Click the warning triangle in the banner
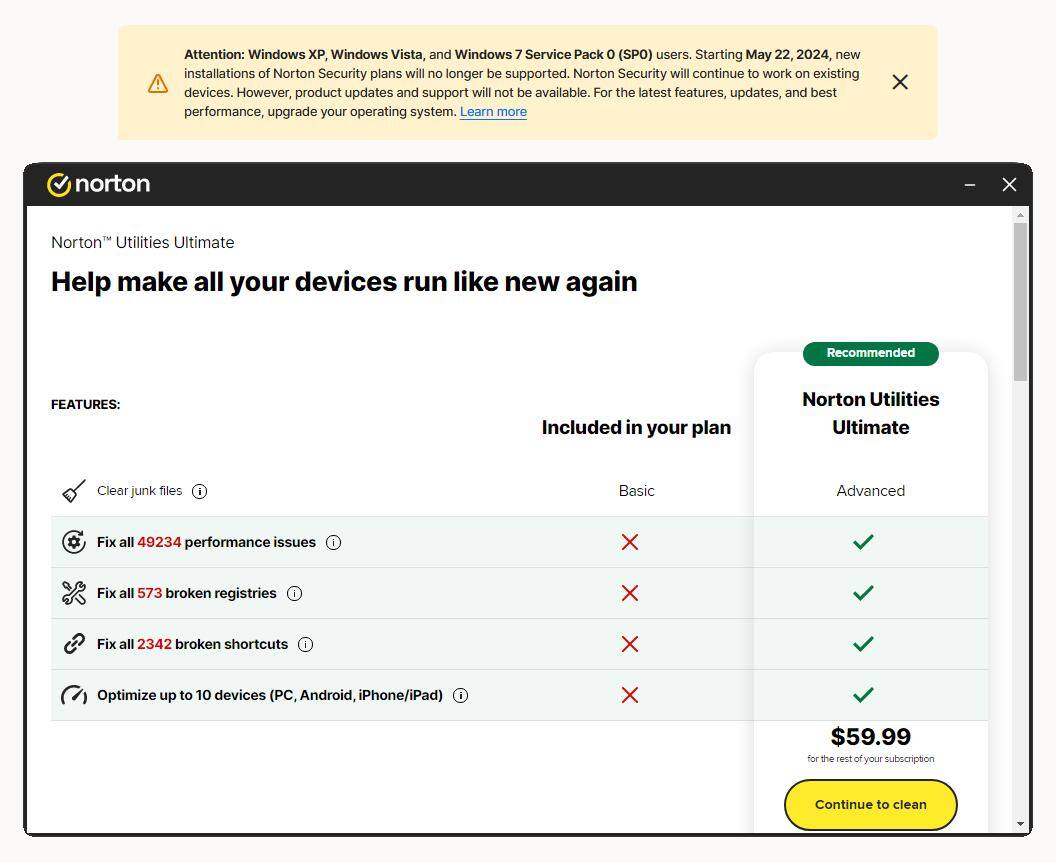1056x863 pixels. click(x=158, y=83)
